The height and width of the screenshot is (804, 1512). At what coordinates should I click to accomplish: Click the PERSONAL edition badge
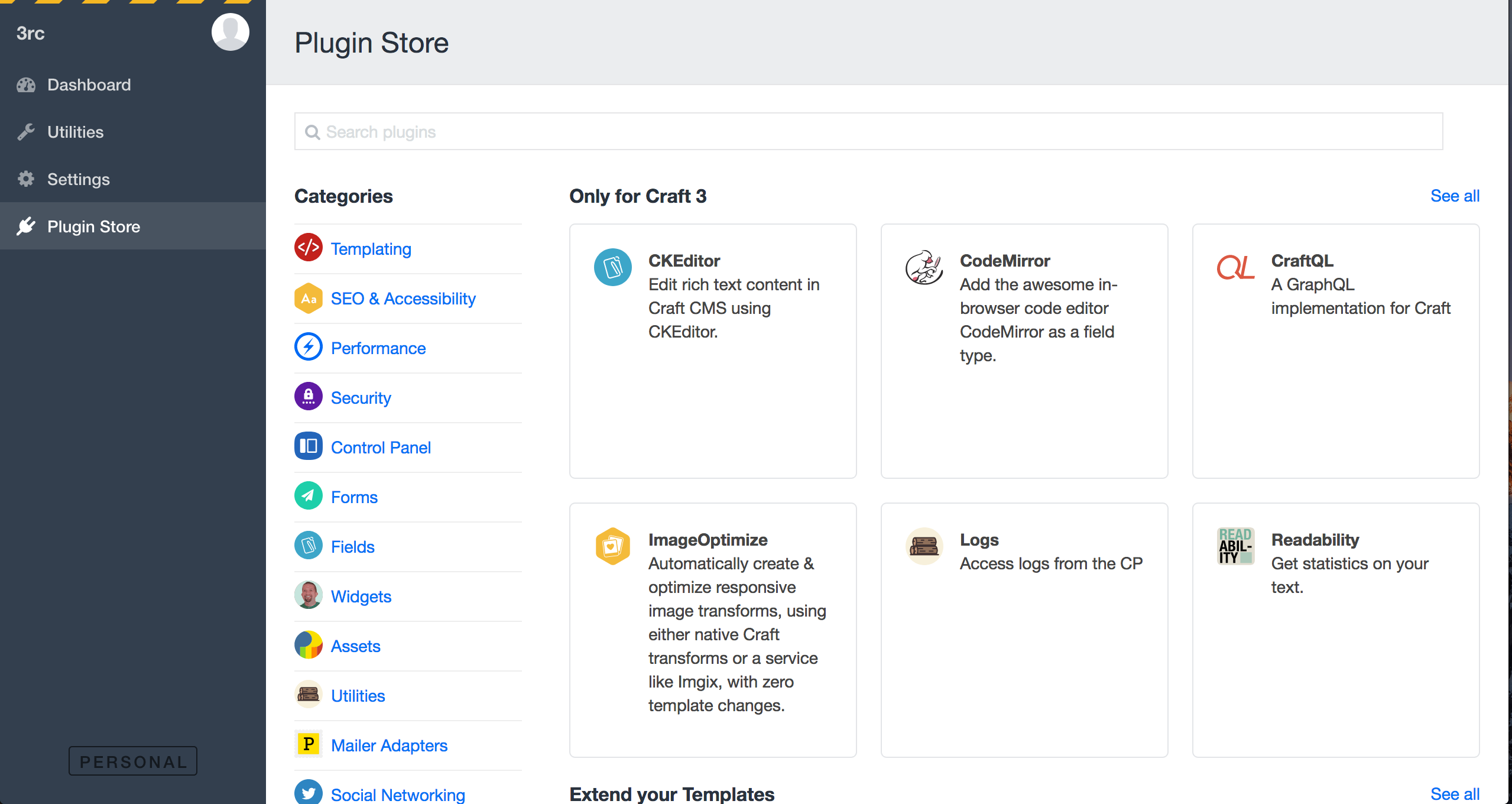click(x=133, y=761)
